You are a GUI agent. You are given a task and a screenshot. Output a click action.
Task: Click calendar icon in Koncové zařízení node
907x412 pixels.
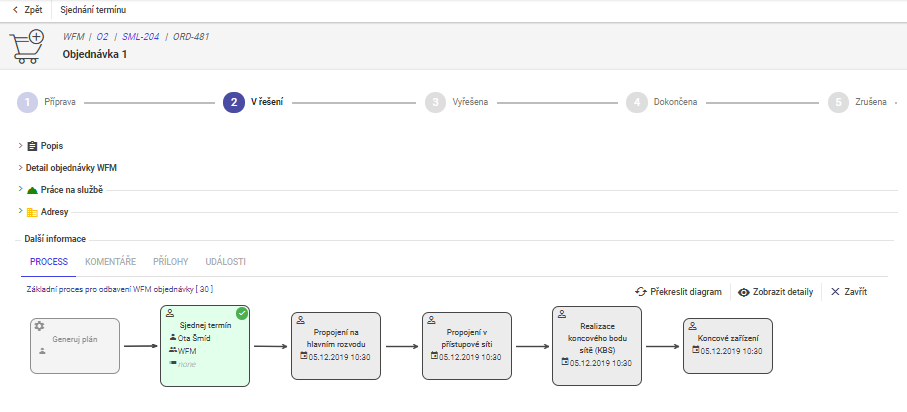click(696, 350)
